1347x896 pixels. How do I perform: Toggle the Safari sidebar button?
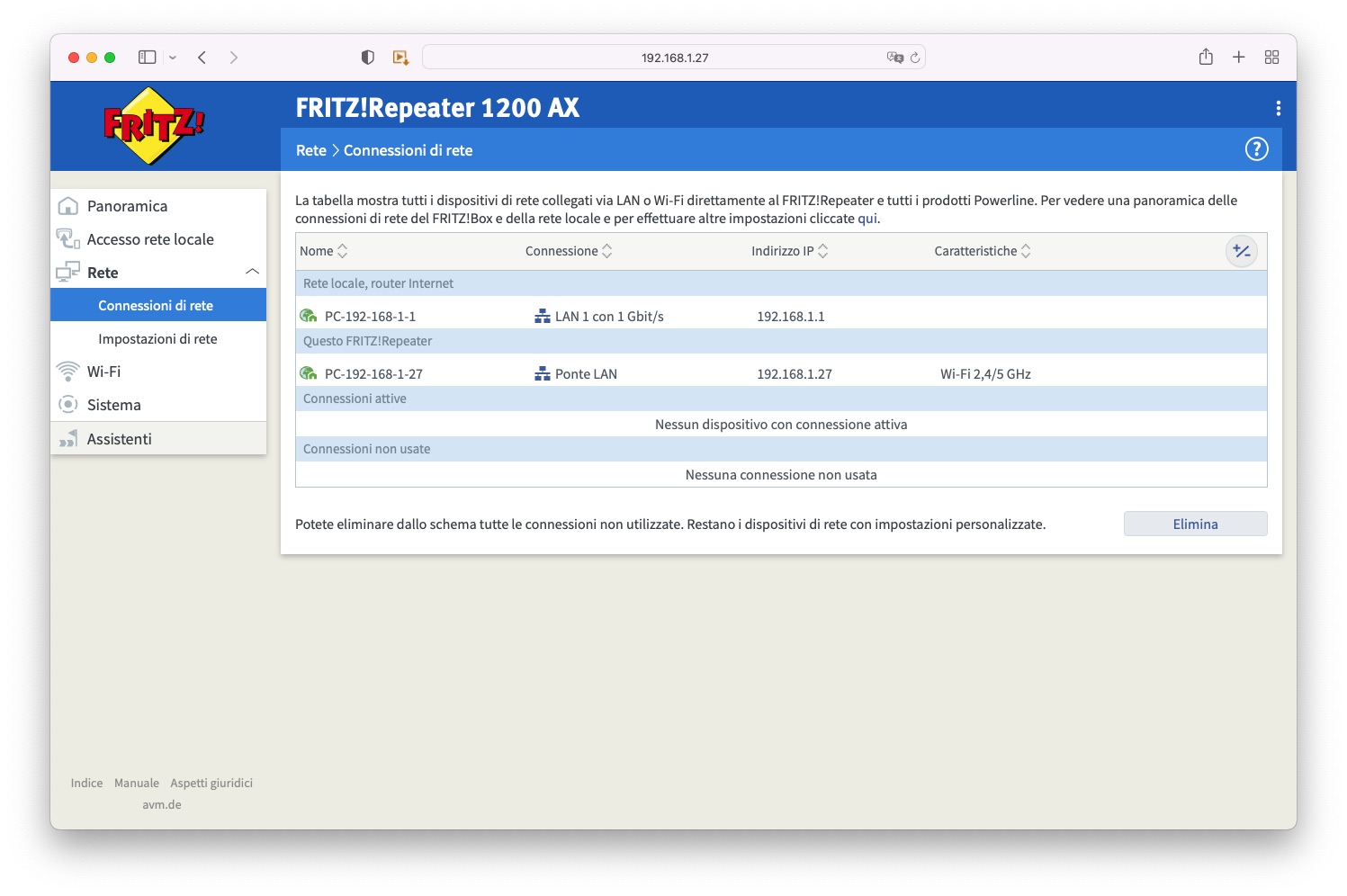(147, 57)
